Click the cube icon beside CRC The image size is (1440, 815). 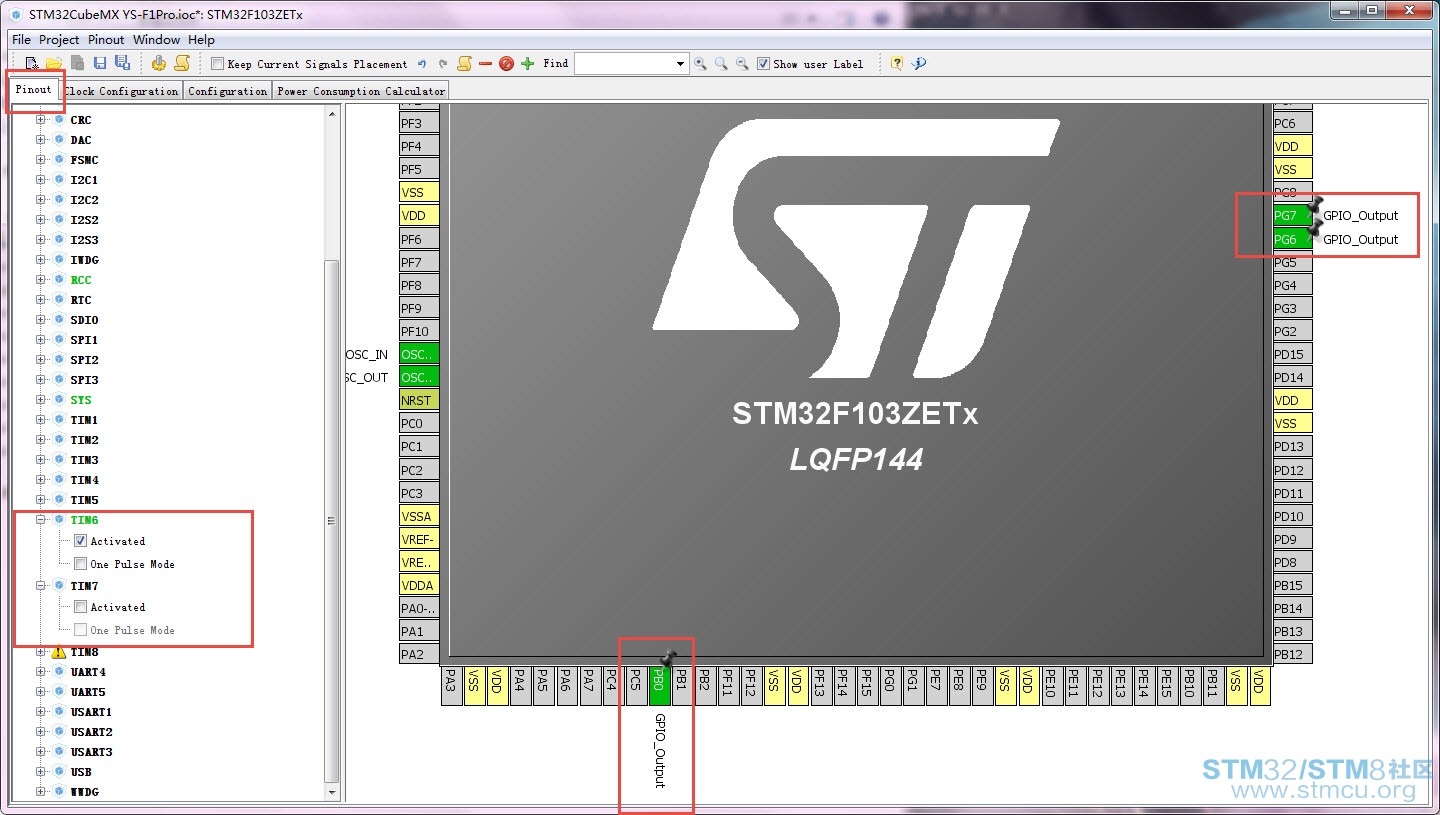pyautogui.click(x=59, y=120)
